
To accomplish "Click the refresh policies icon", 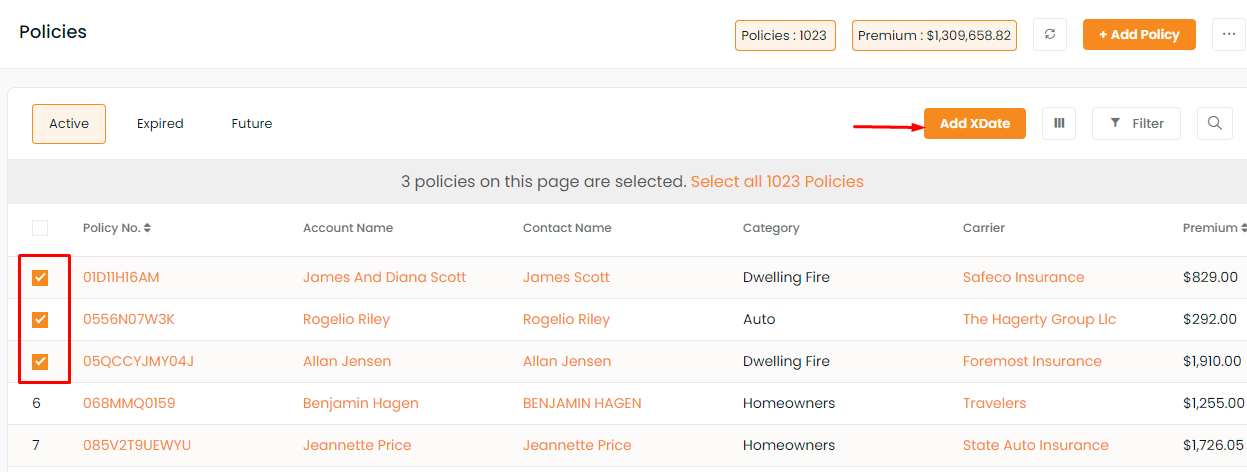I will 1049,34.
